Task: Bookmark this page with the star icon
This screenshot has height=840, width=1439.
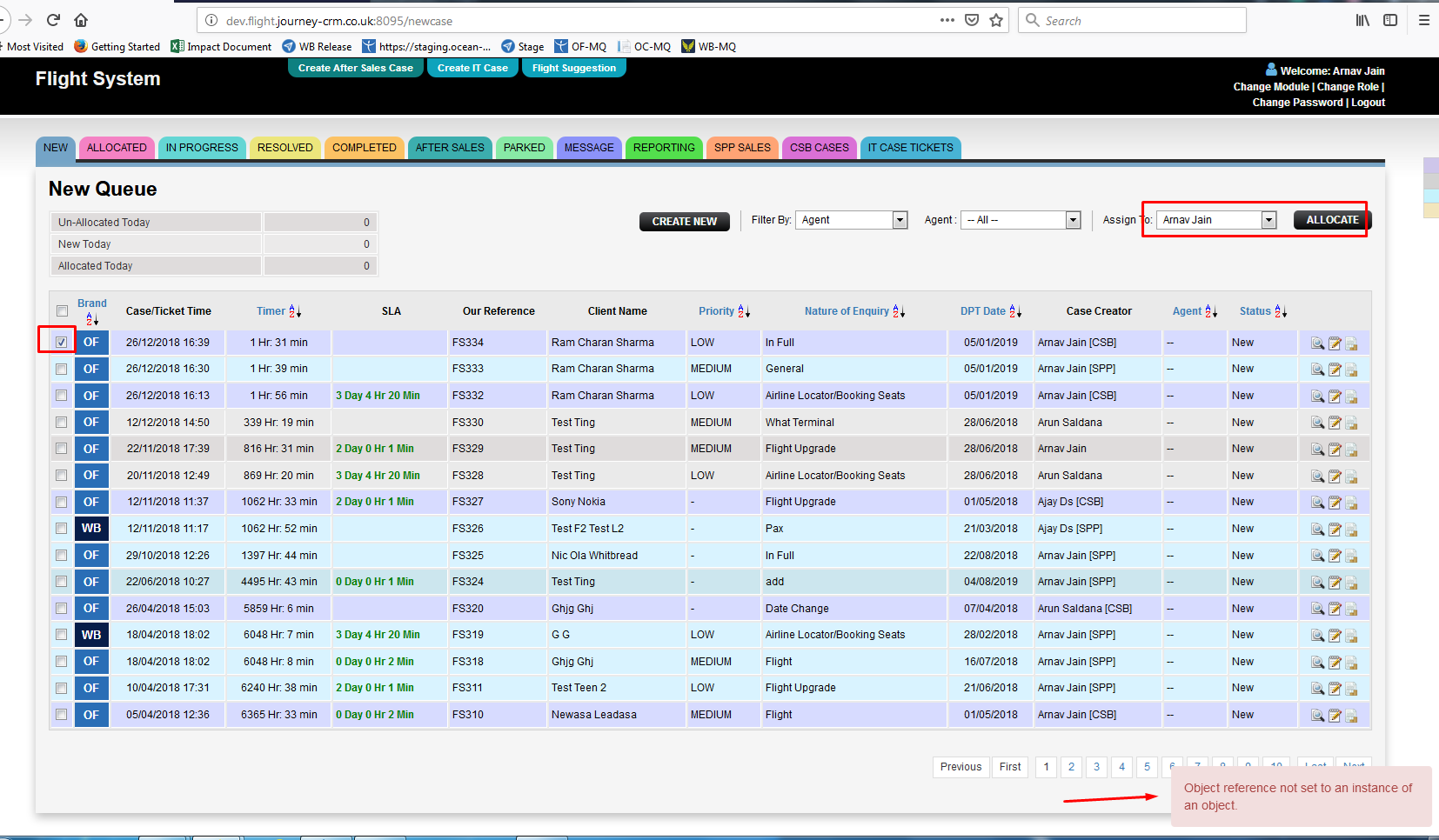Action: pyautogui.click(x=996, y=20)
